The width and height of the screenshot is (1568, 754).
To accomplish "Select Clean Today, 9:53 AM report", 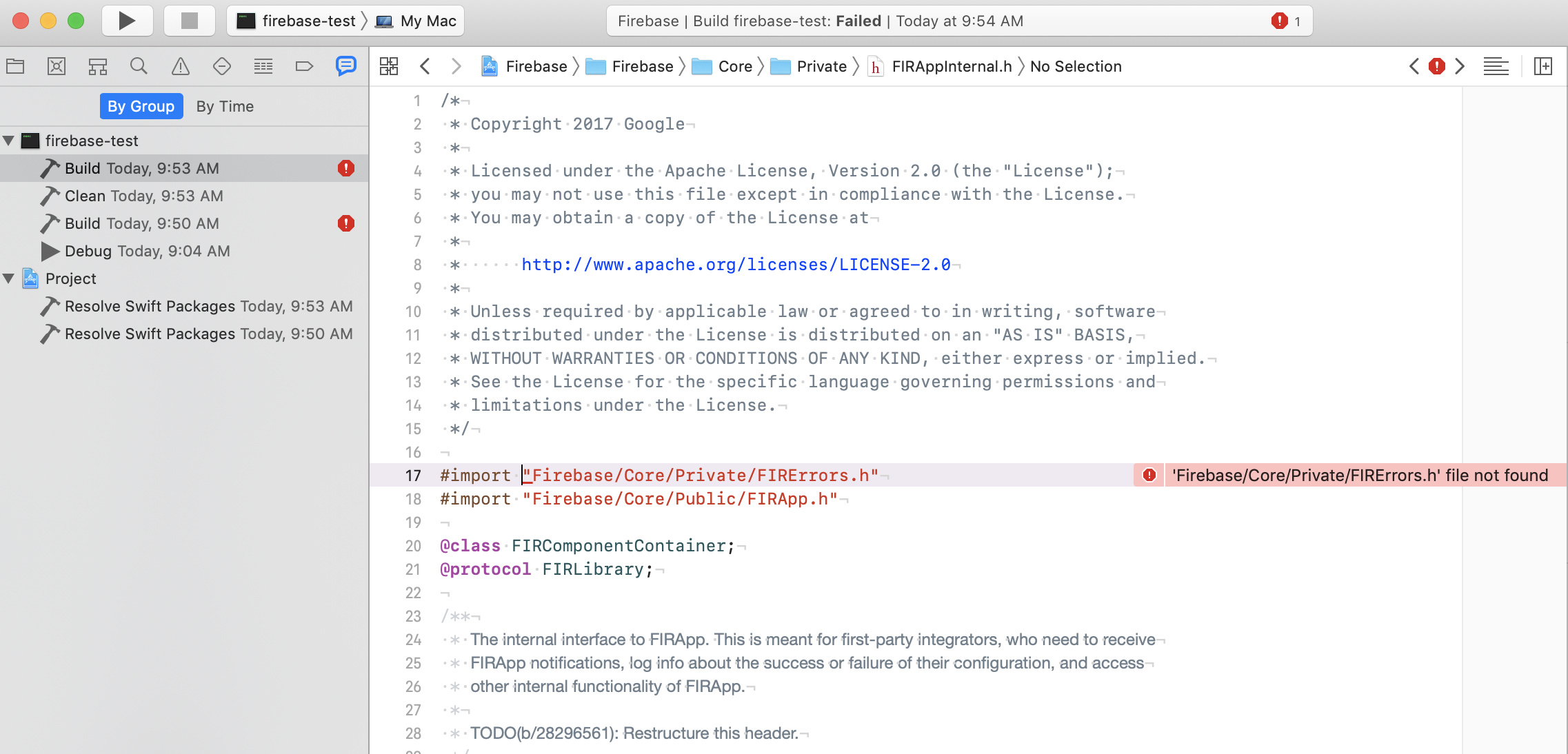I will pyautogui.click(x=184, y=196).
